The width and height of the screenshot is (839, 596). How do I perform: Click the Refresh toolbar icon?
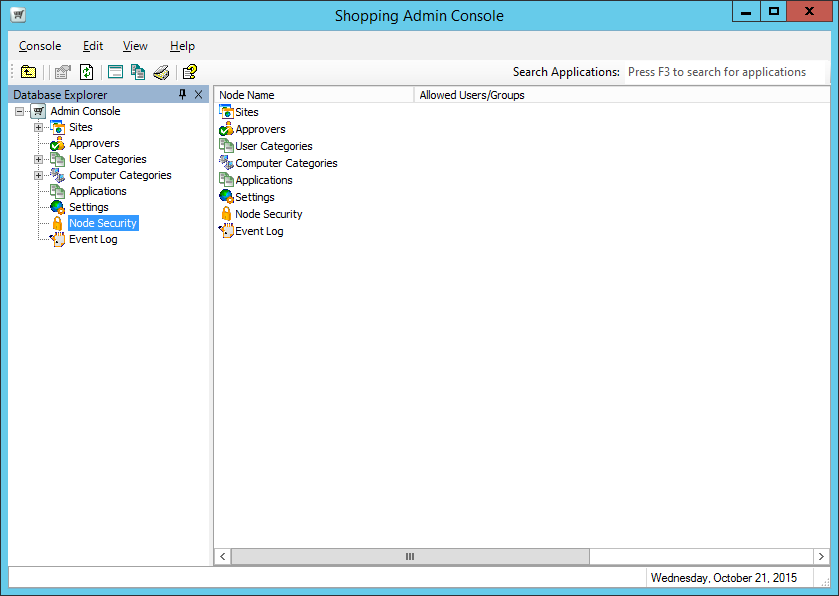click(87, 72)
